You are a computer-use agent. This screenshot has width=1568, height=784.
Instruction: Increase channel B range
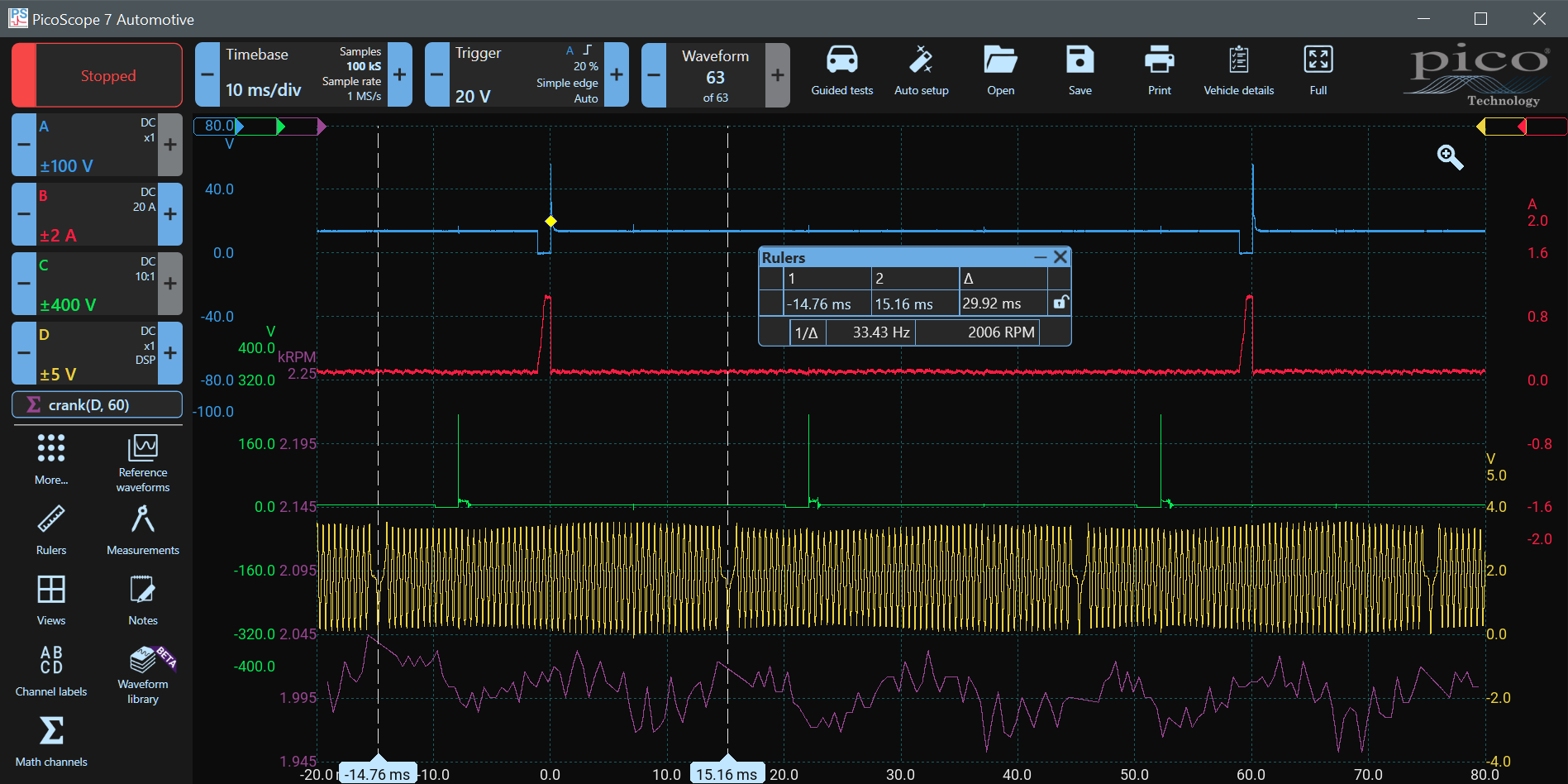click(x=170, y=214)
